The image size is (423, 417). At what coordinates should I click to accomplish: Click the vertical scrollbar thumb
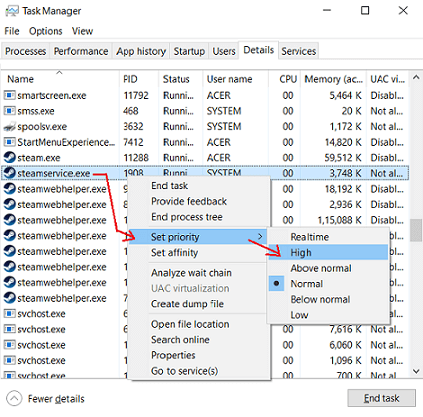416,230
